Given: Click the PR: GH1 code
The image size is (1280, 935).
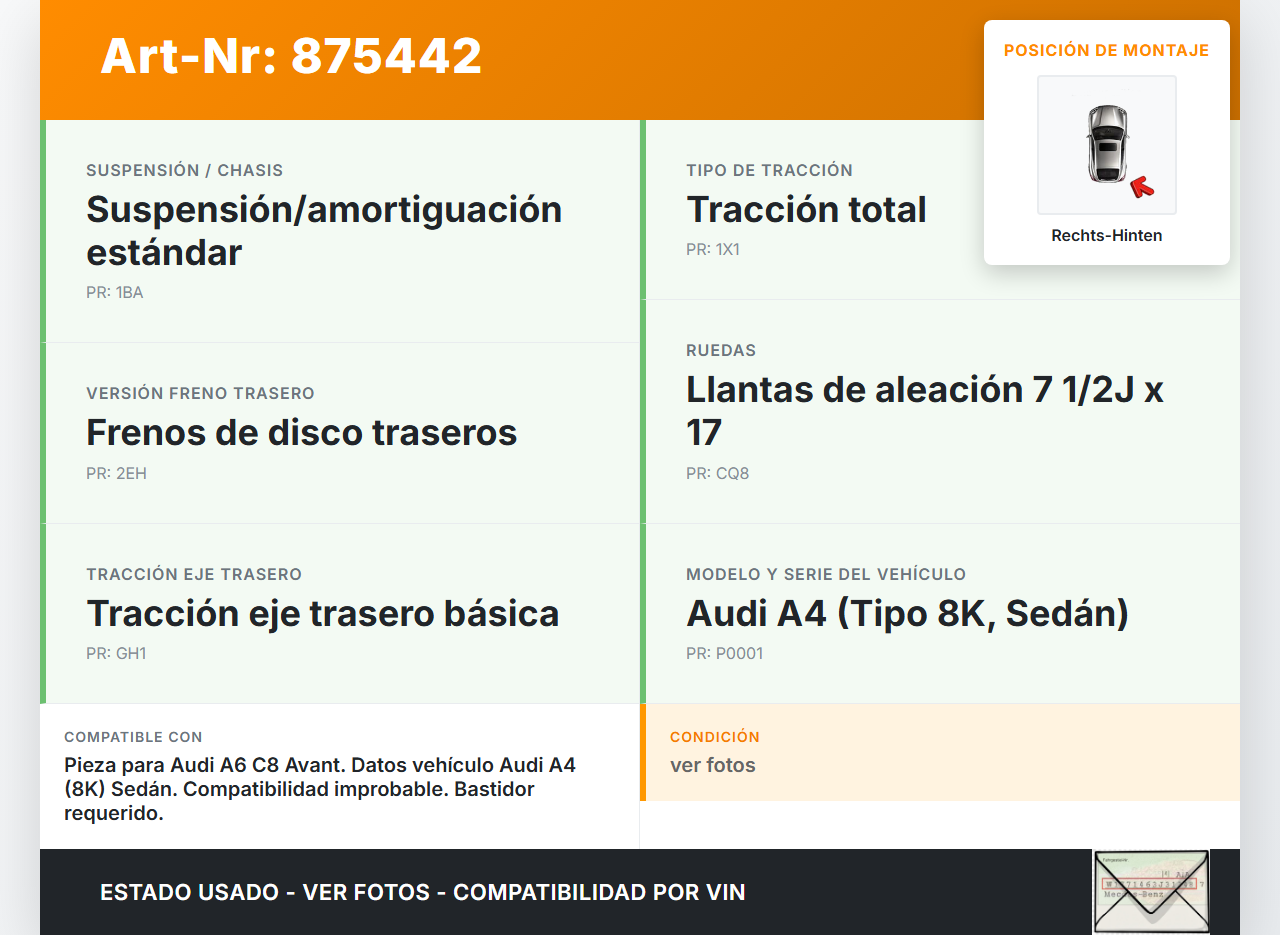Looking at the screenshot, I should click(x=116, y=654).
